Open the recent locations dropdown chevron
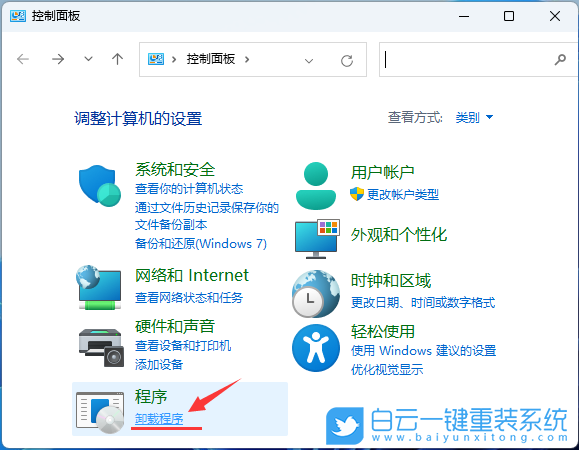This screenshot has width=579, height=450. pos(88,59)
